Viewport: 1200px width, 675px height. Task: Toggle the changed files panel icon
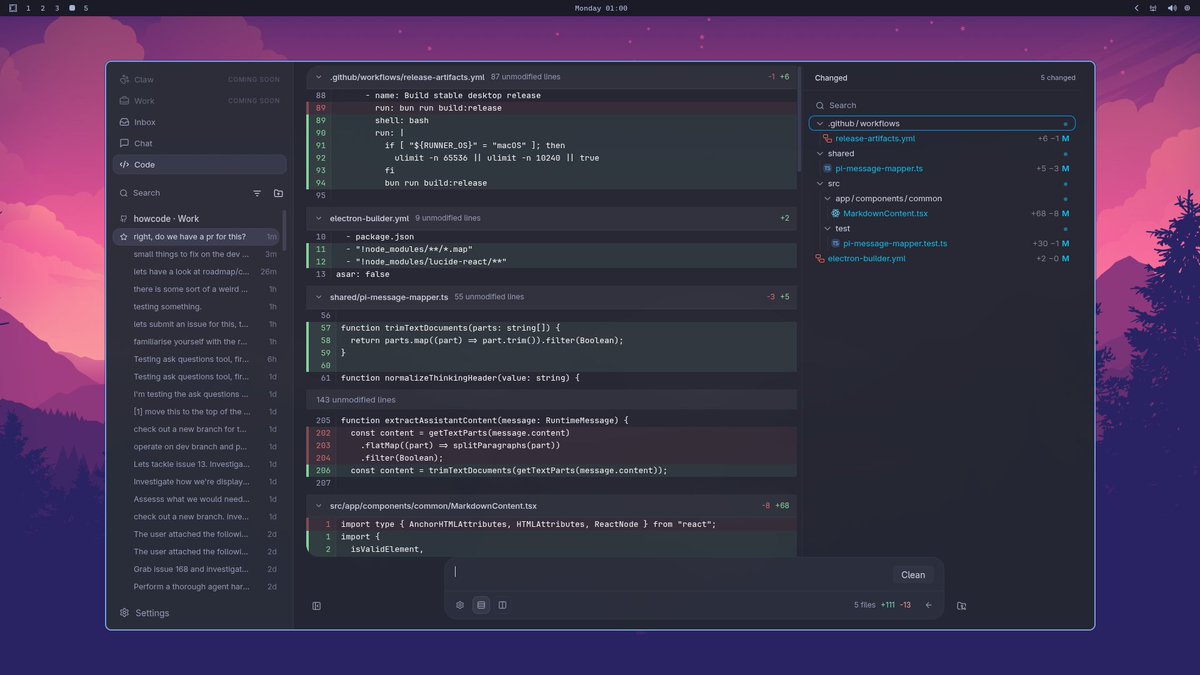click(962, 606)
